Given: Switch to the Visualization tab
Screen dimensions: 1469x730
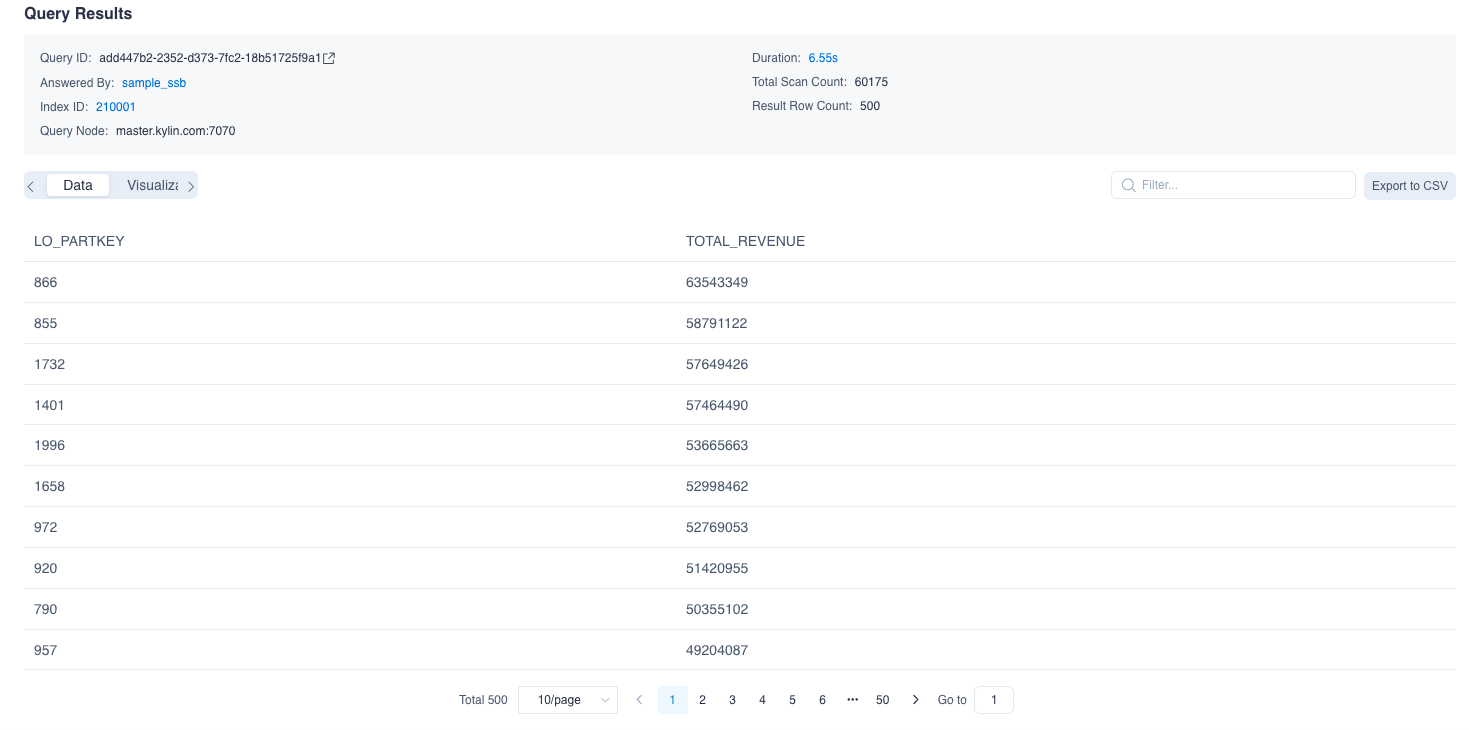Looking at the screenshot, I should click(152, 185).
